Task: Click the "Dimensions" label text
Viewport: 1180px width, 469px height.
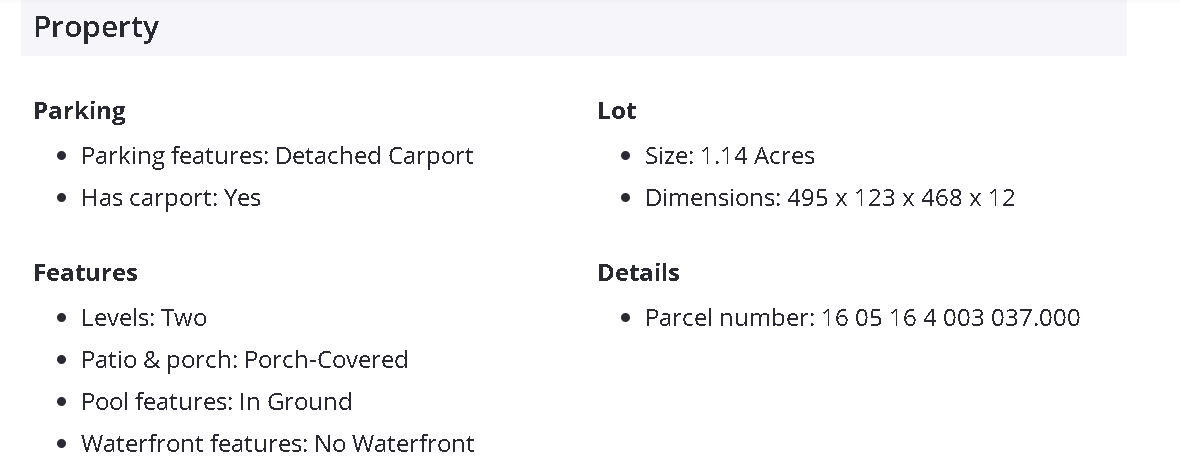Action: pyautogui.click(x=711, y=198)
